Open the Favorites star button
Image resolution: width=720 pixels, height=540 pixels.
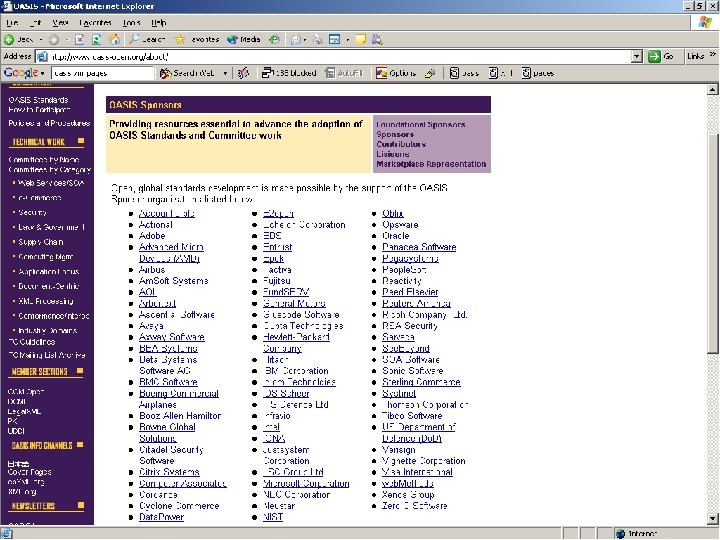[x=197, y=39]
